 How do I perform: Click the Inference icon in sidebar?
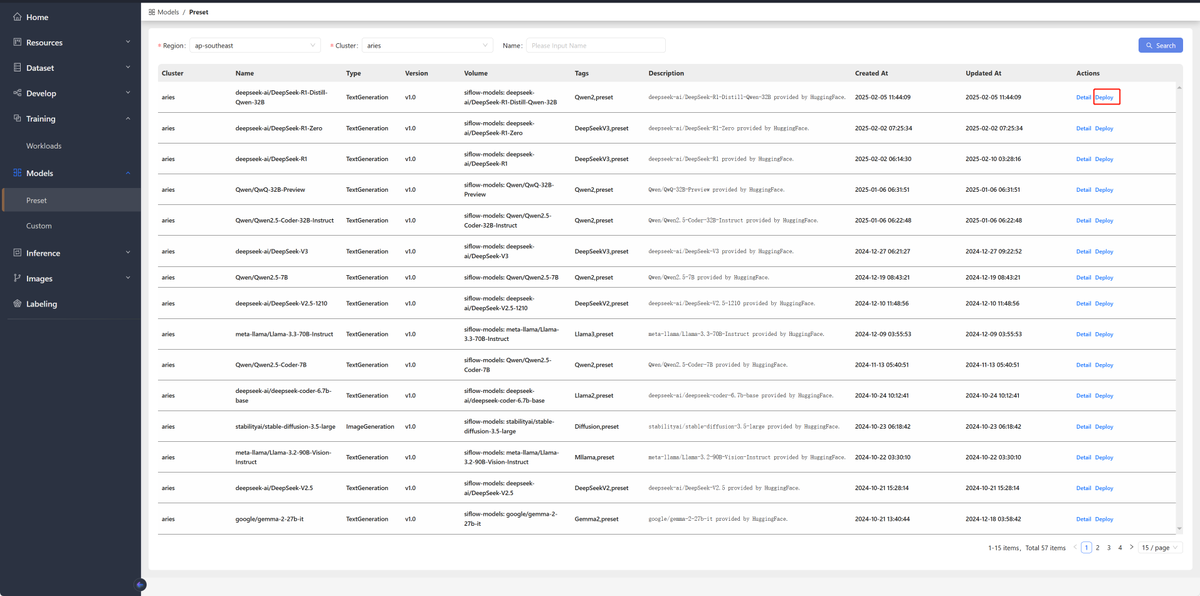click(17, 253)
